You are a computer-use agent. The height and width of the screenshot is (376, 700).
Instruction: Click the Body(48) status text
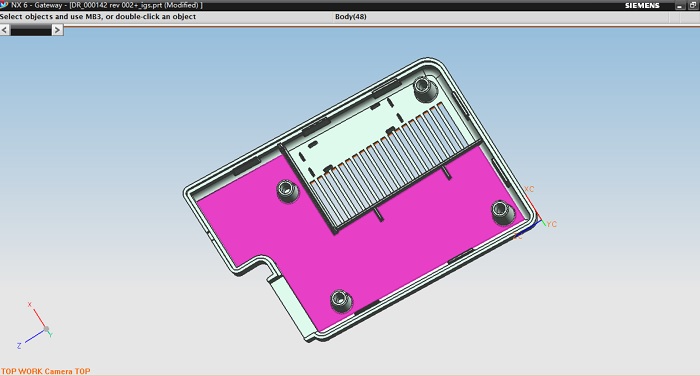tap(350, 17)
